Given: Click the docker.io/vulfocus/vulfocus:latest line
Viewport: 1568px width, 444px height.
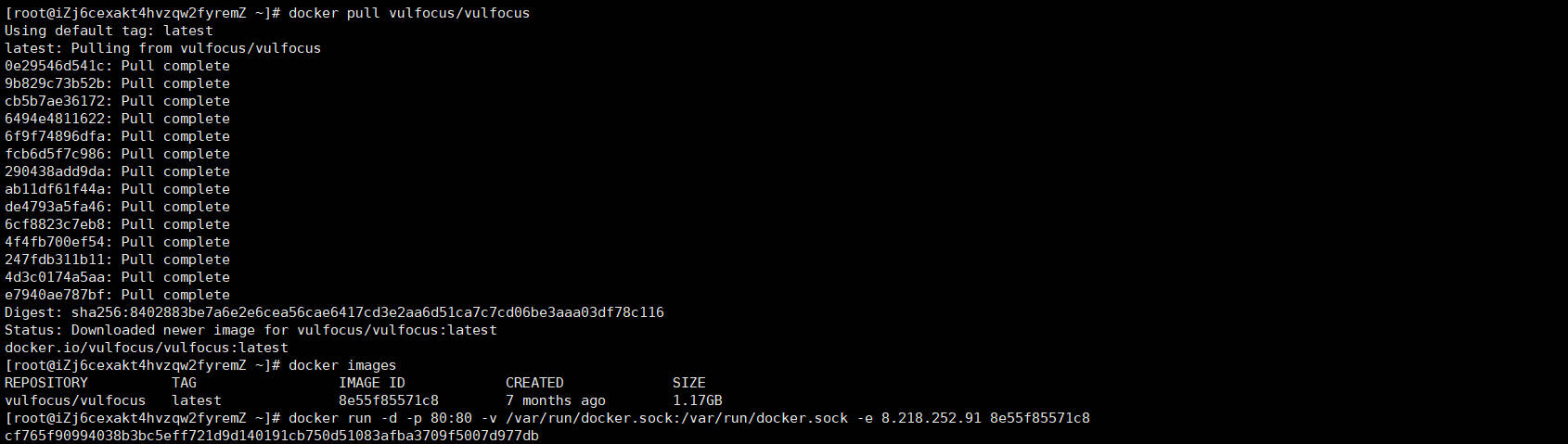Looking at the screenshot, I should [147, 348].
